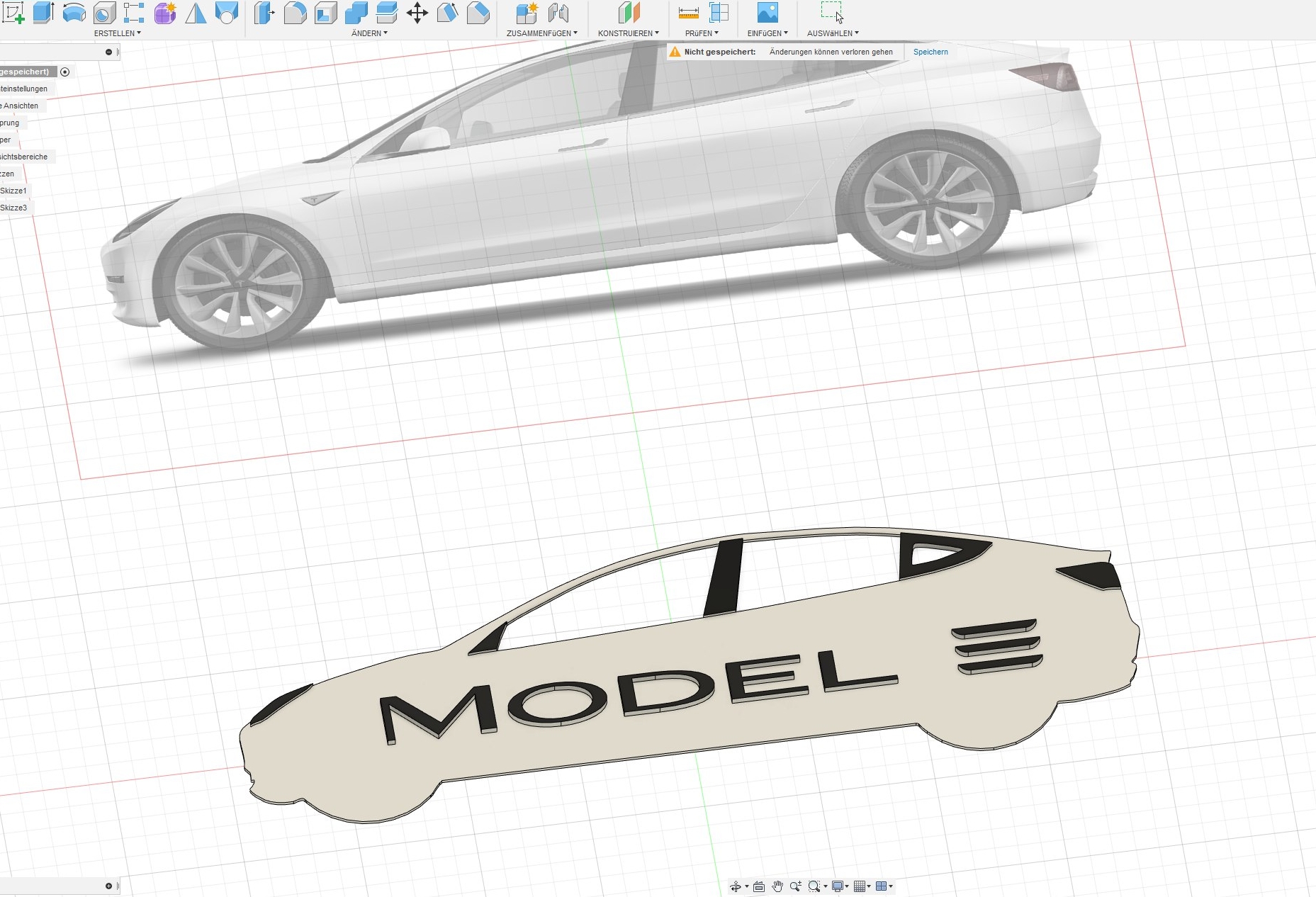Select Skizze1 in the browser tree
This screenshot has height=897, width=1316.
(13, 190)
